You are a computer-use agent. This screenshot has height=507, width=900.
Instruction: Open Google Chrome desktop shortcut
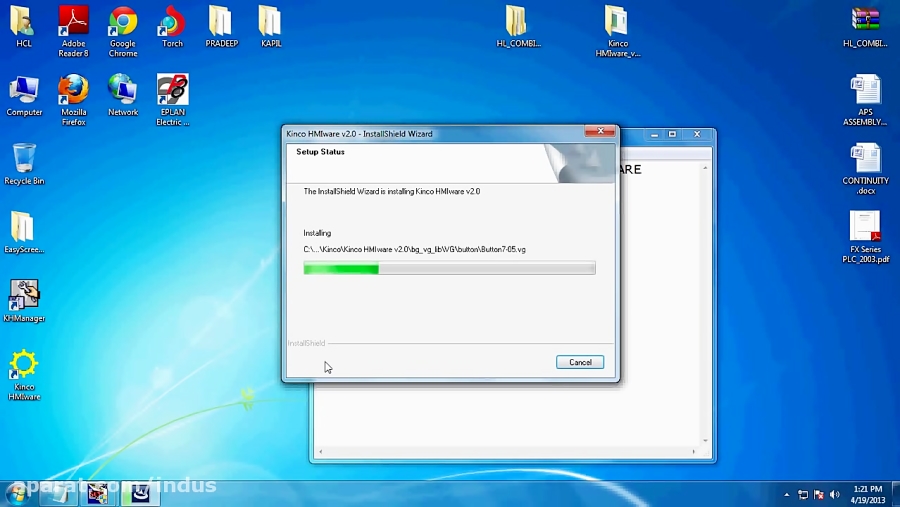coord(123,31)
